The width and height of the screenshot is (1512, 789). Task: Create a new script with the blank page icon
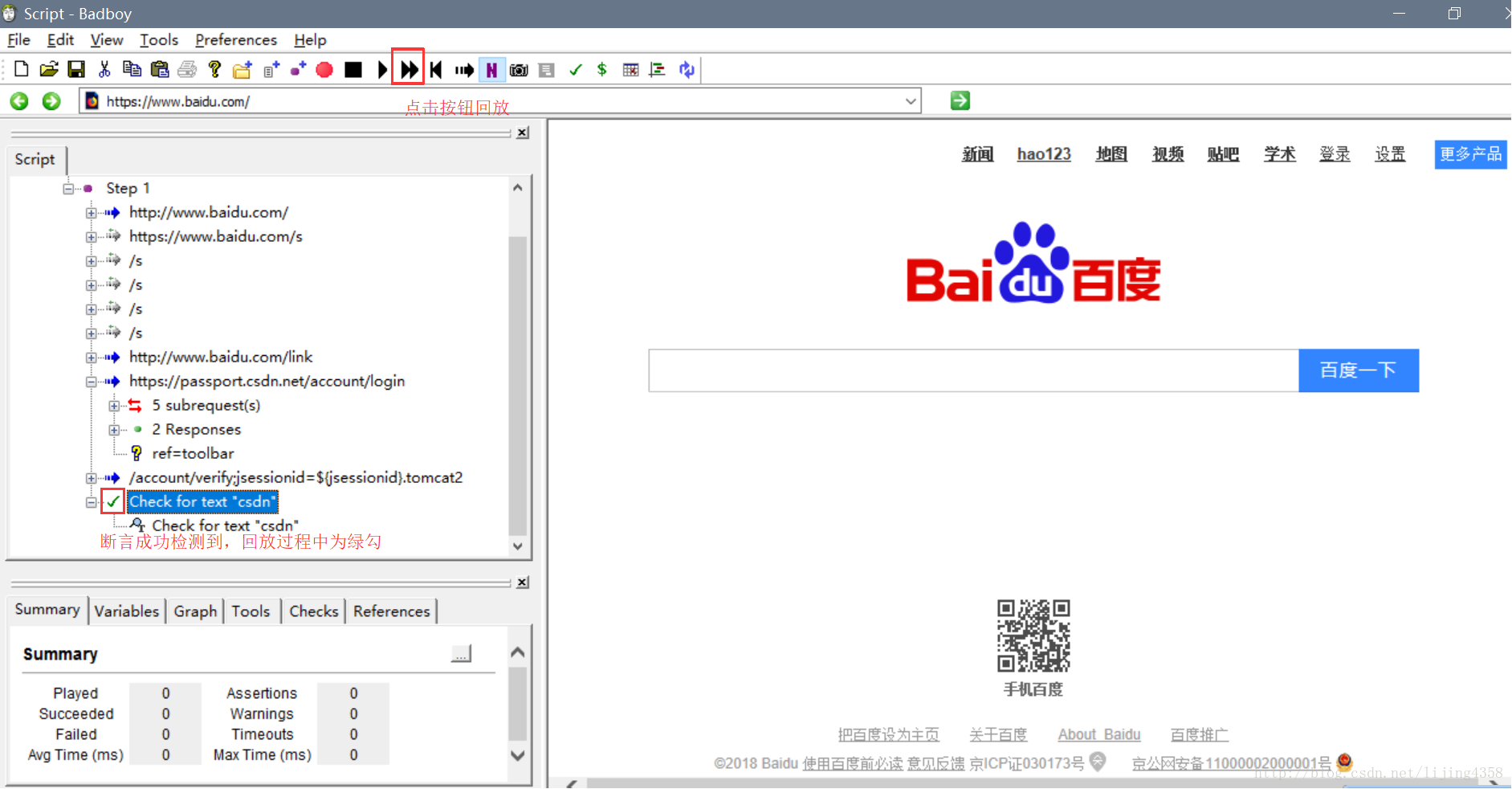pyautogui.click(x=22, y=70)
